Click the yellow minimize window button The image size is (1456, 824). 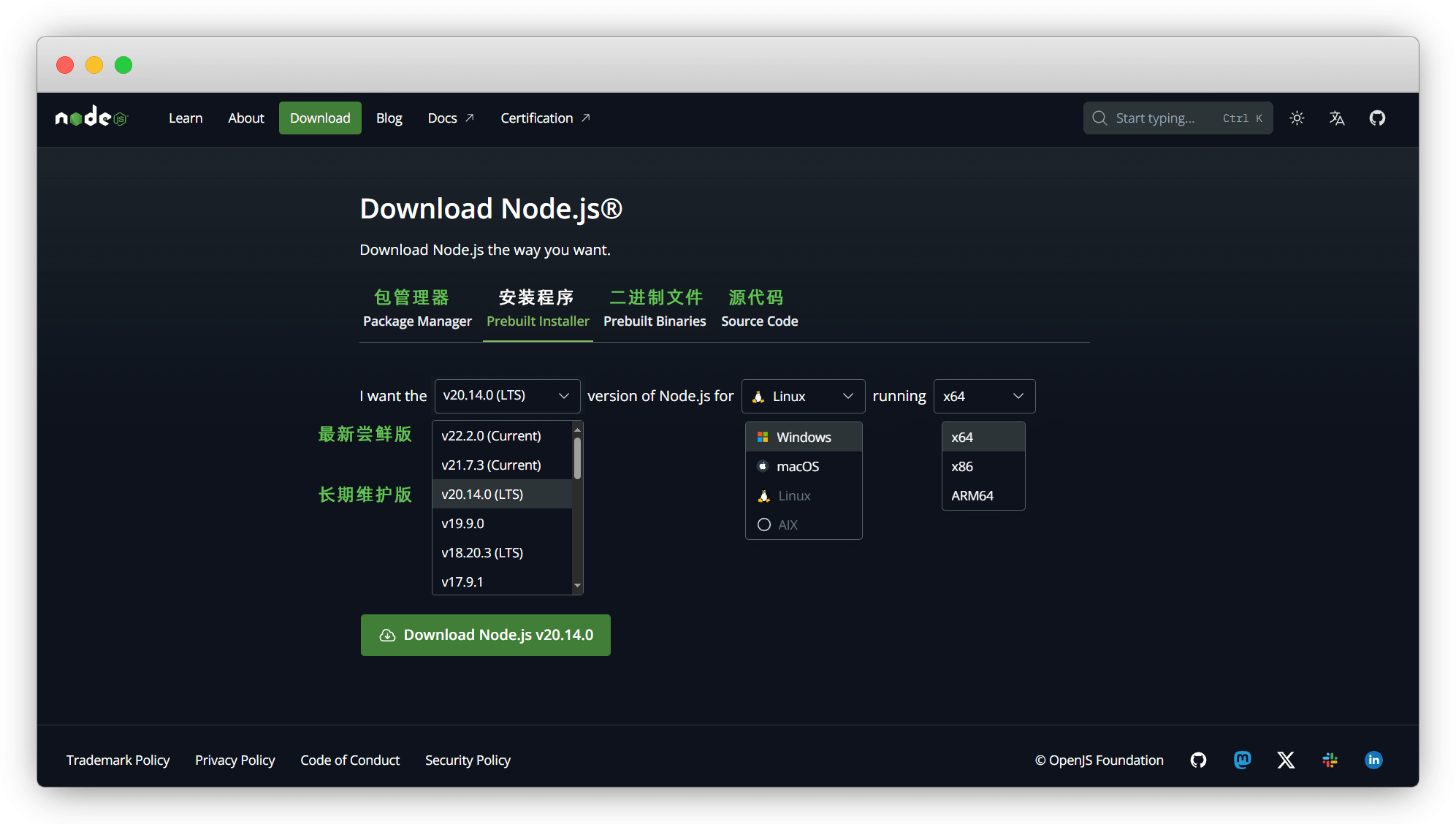tap(94, 65)
